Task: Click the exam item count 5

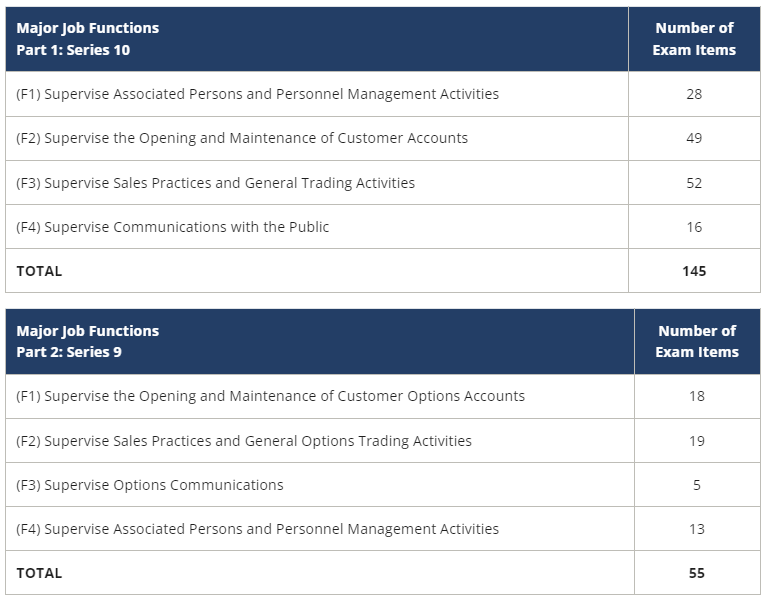Action: coord(697,485)
